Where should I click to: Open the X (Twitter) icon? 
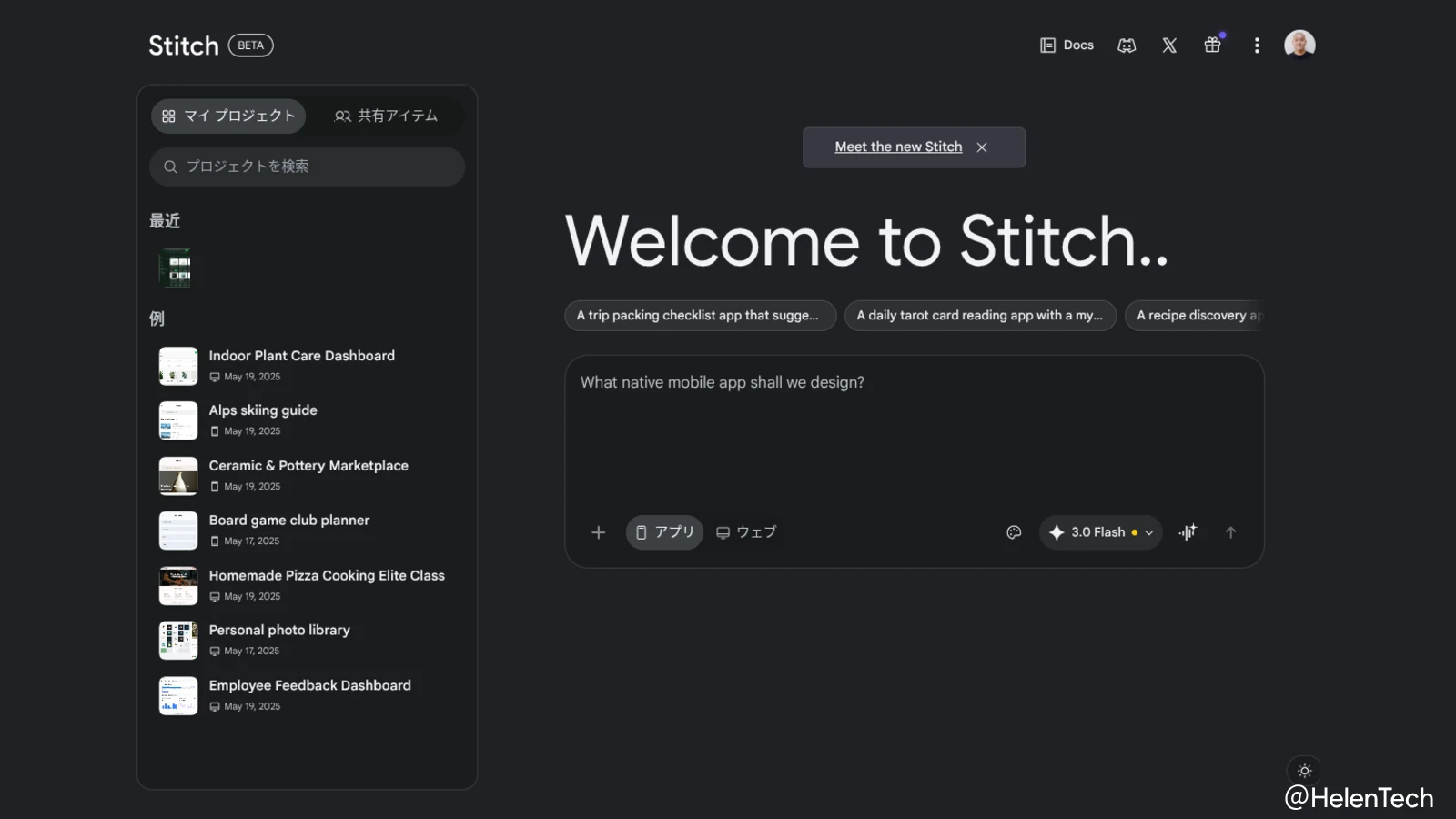(x=1169, y=45)
